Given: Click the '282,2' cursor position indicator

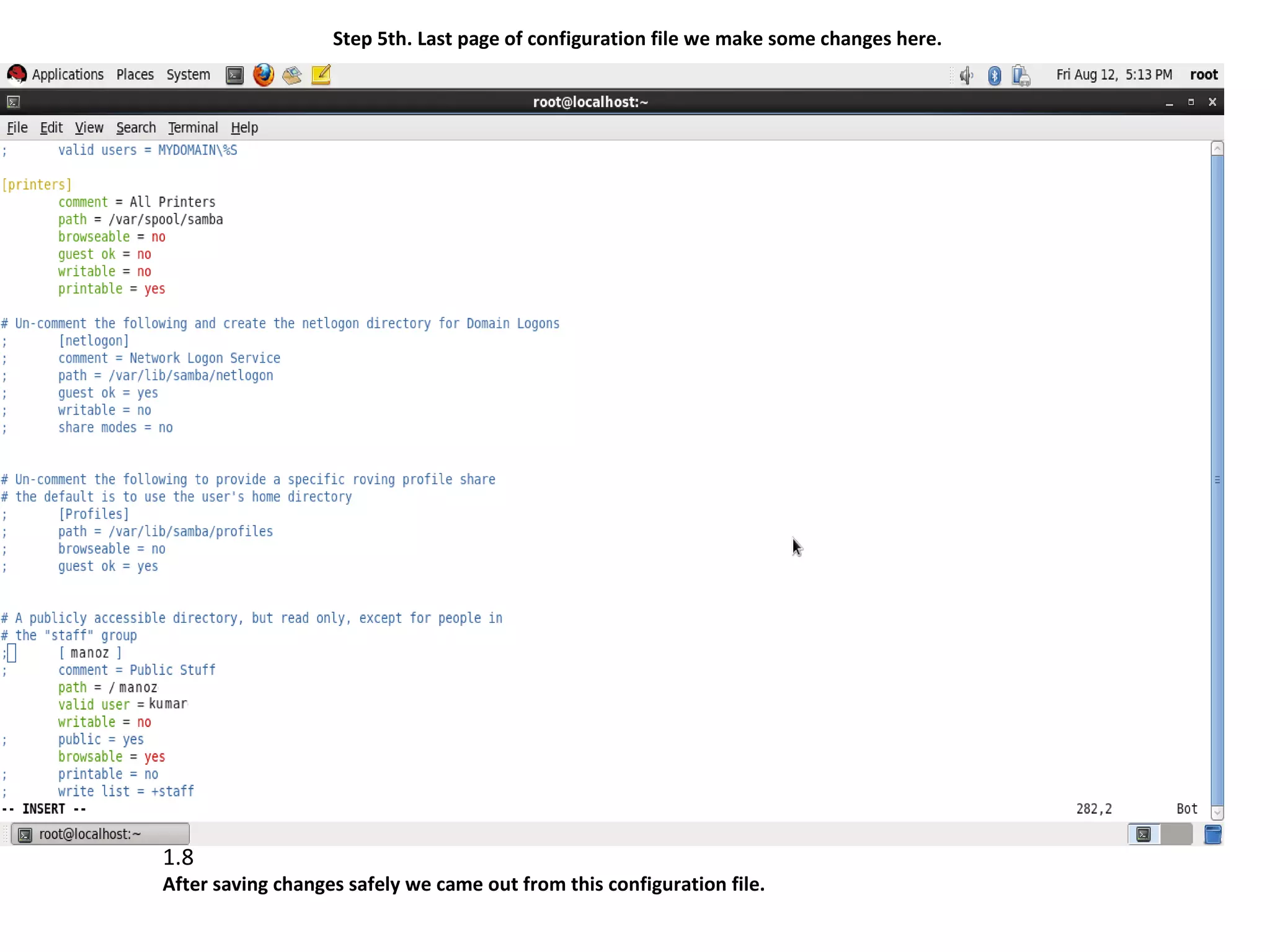Looking at the screenshot, I should 1095,809.
